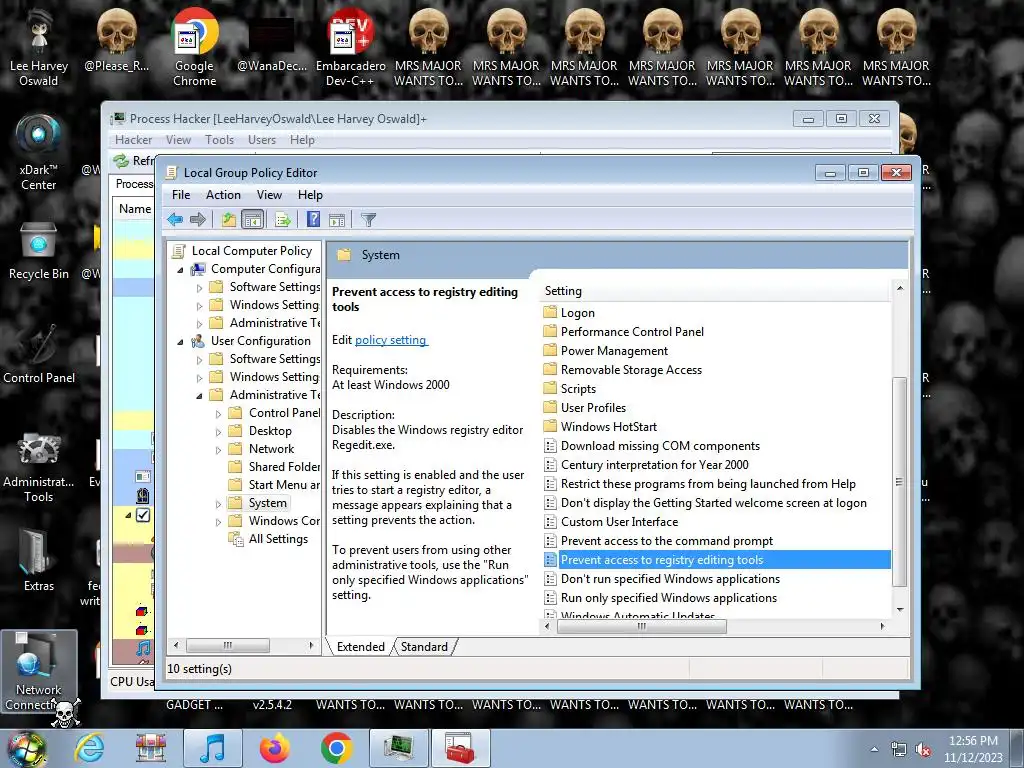Open the music note taskbar icon
The height and width of the screenshot is (768, 1024).
pyautogui.click(x=213, y=748)
